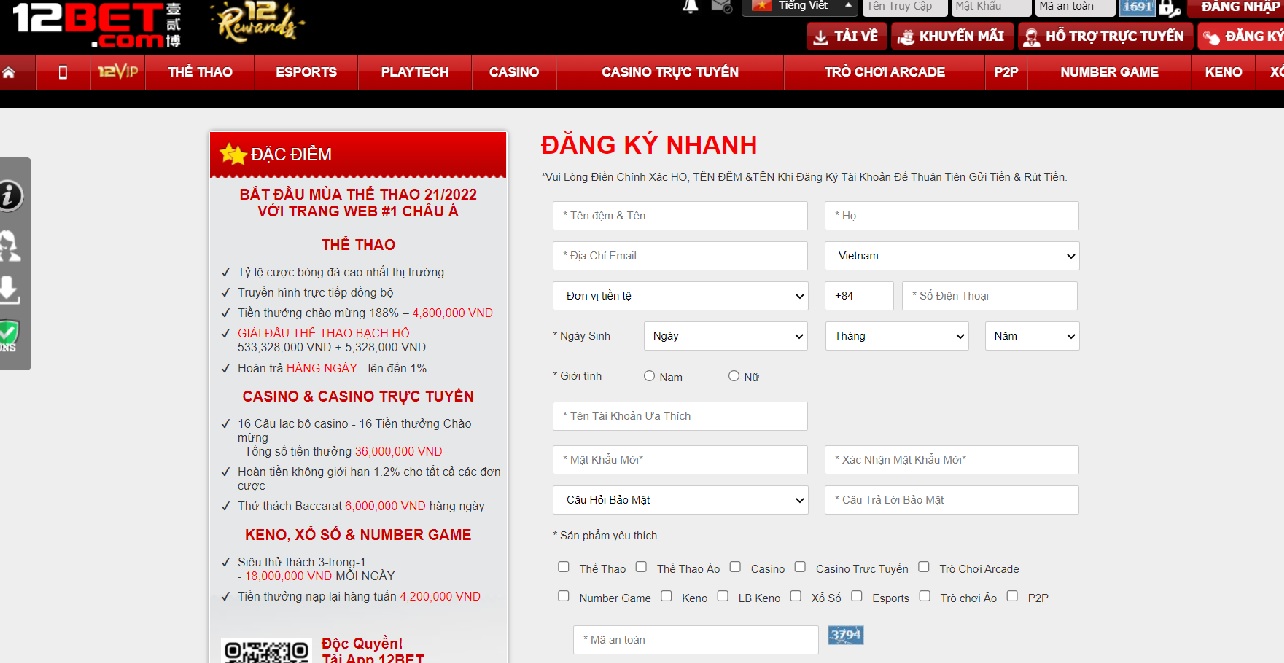Screen dimensions: 1284x663
Task: Tick the Thể Thao Ảo checkbox
Action: click(x=642, y=567)
